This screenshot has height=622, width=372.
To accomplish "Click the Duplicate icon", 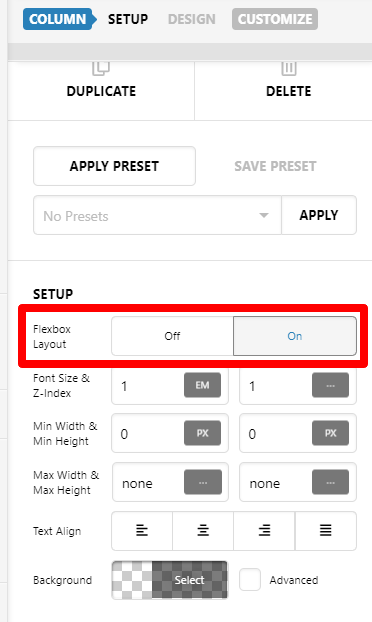I will click(x=101, y=68).
